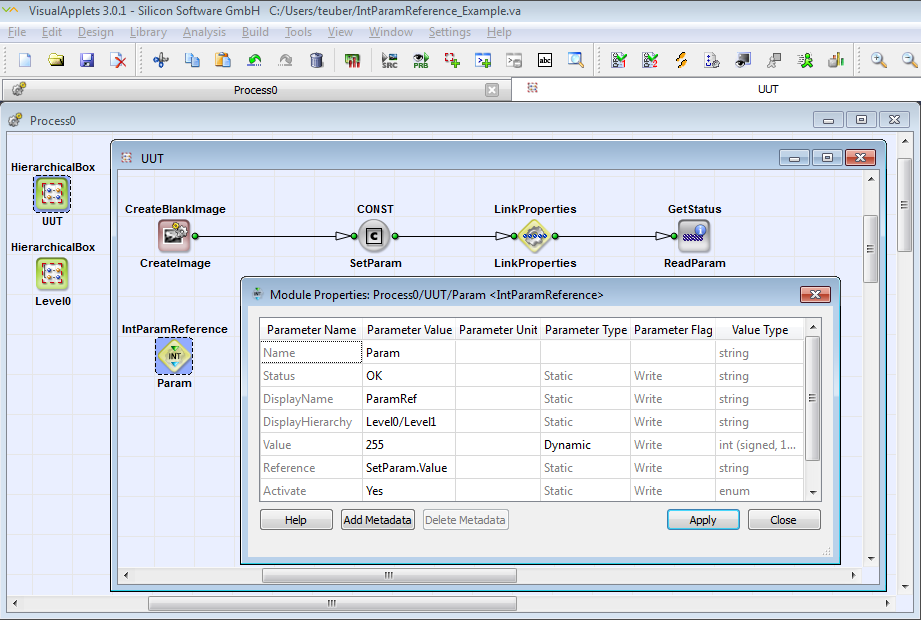Click the Paste clipboard icon
The height and width of the screenshot is (620, 921).
[x=223, y=60]
